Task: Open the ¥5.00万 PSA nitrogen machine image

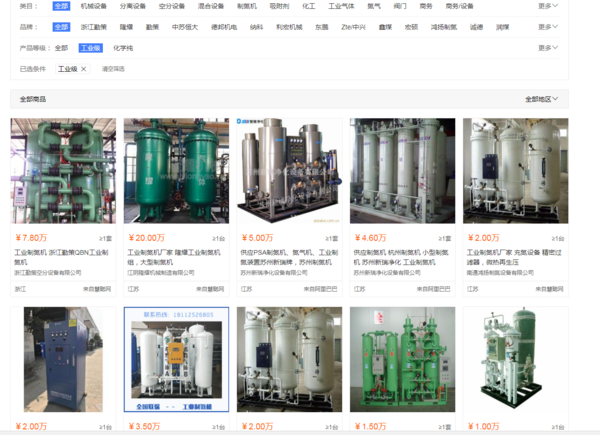Action: click(289, 172)
